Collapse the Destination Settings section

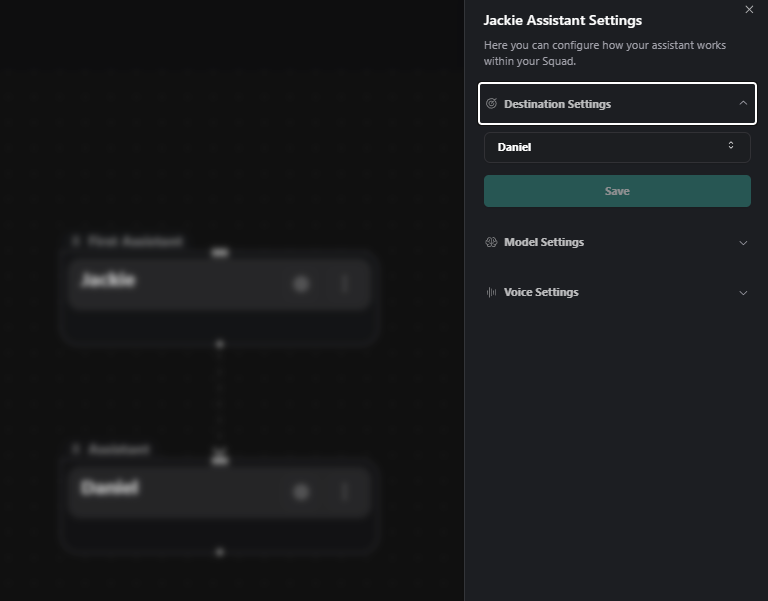tap(617, 103)
